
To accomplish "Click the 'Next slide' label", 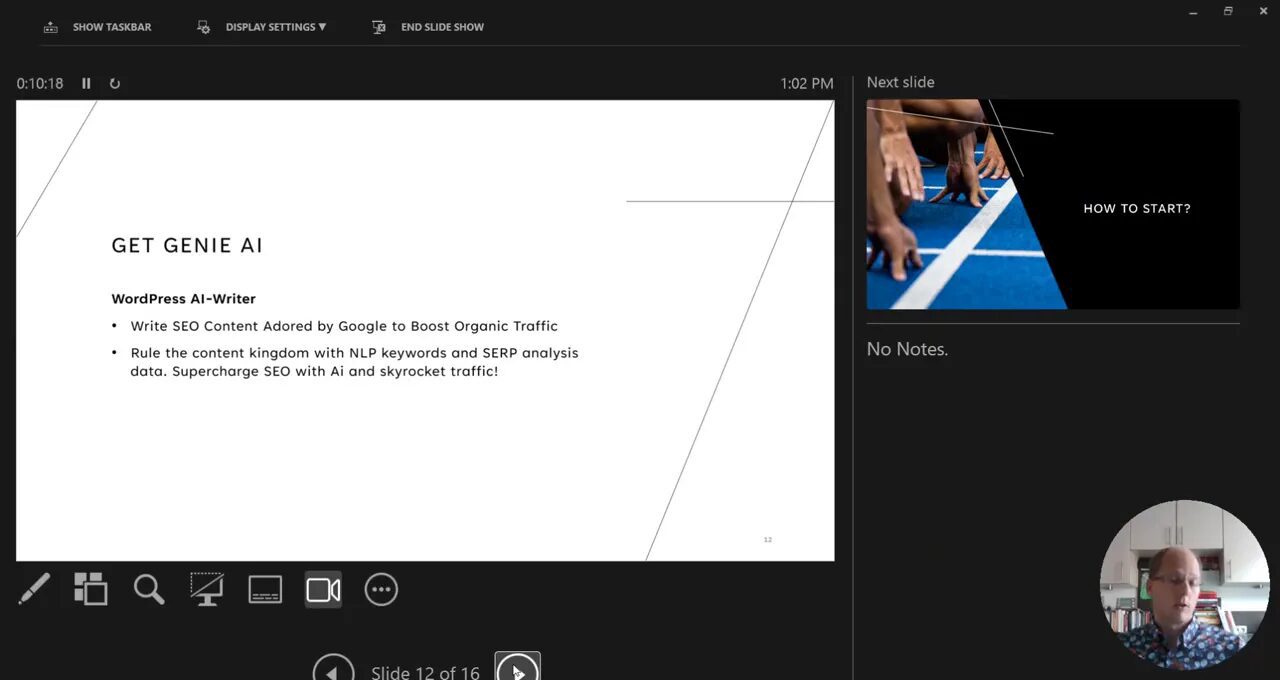I will 900,82.
